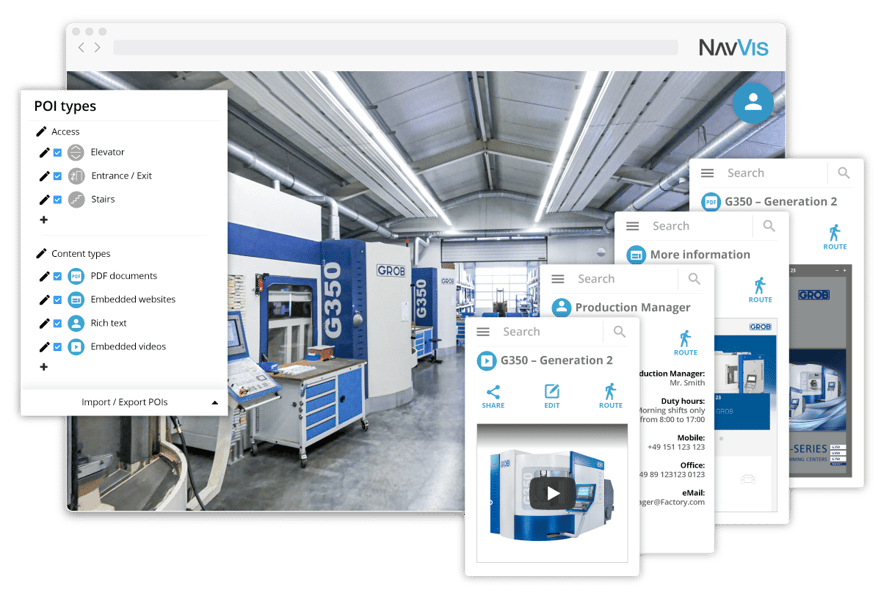Click the Embedded websites type icon
Viewport: 881px width, 593px height.
76,300
